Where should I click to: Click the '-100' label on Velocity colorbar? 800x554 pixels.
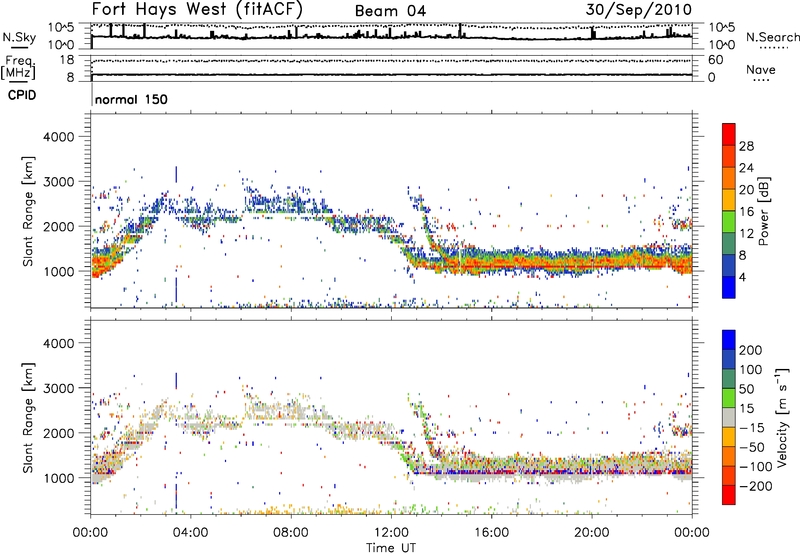(755, 467)
